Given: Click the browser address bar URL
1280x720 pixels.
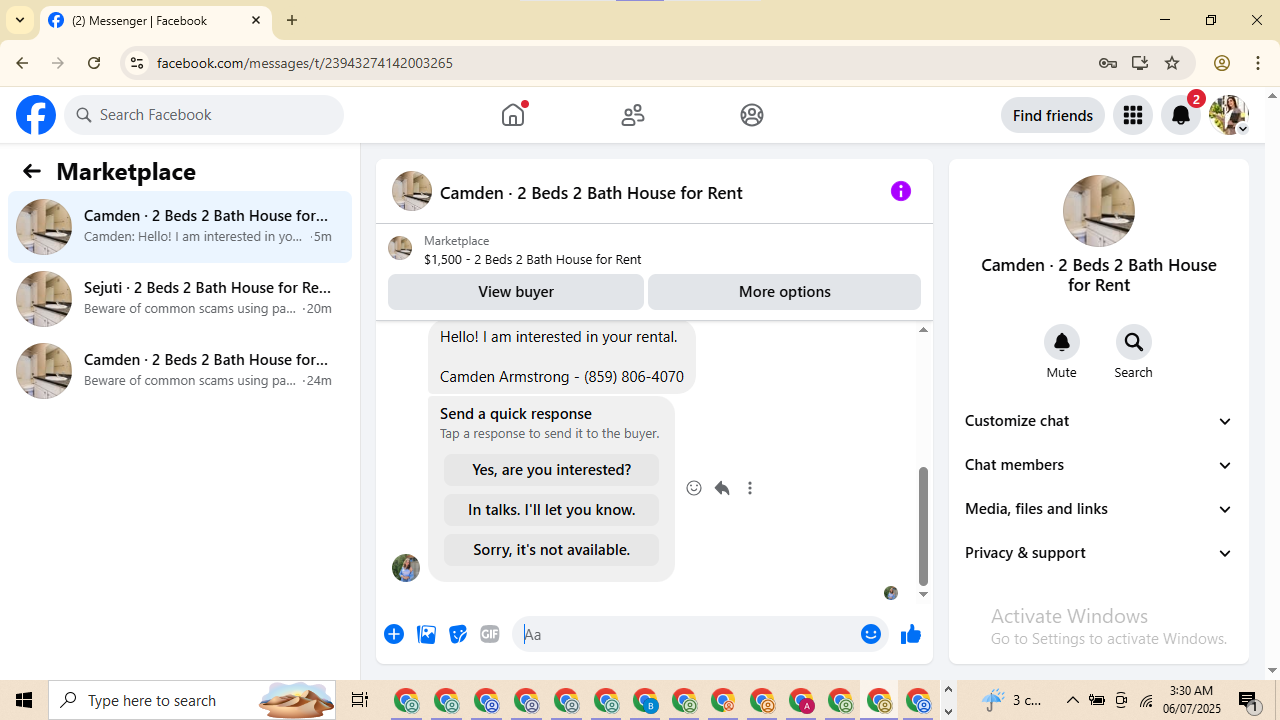Looking at the screenshot, I should pos(305,63).
